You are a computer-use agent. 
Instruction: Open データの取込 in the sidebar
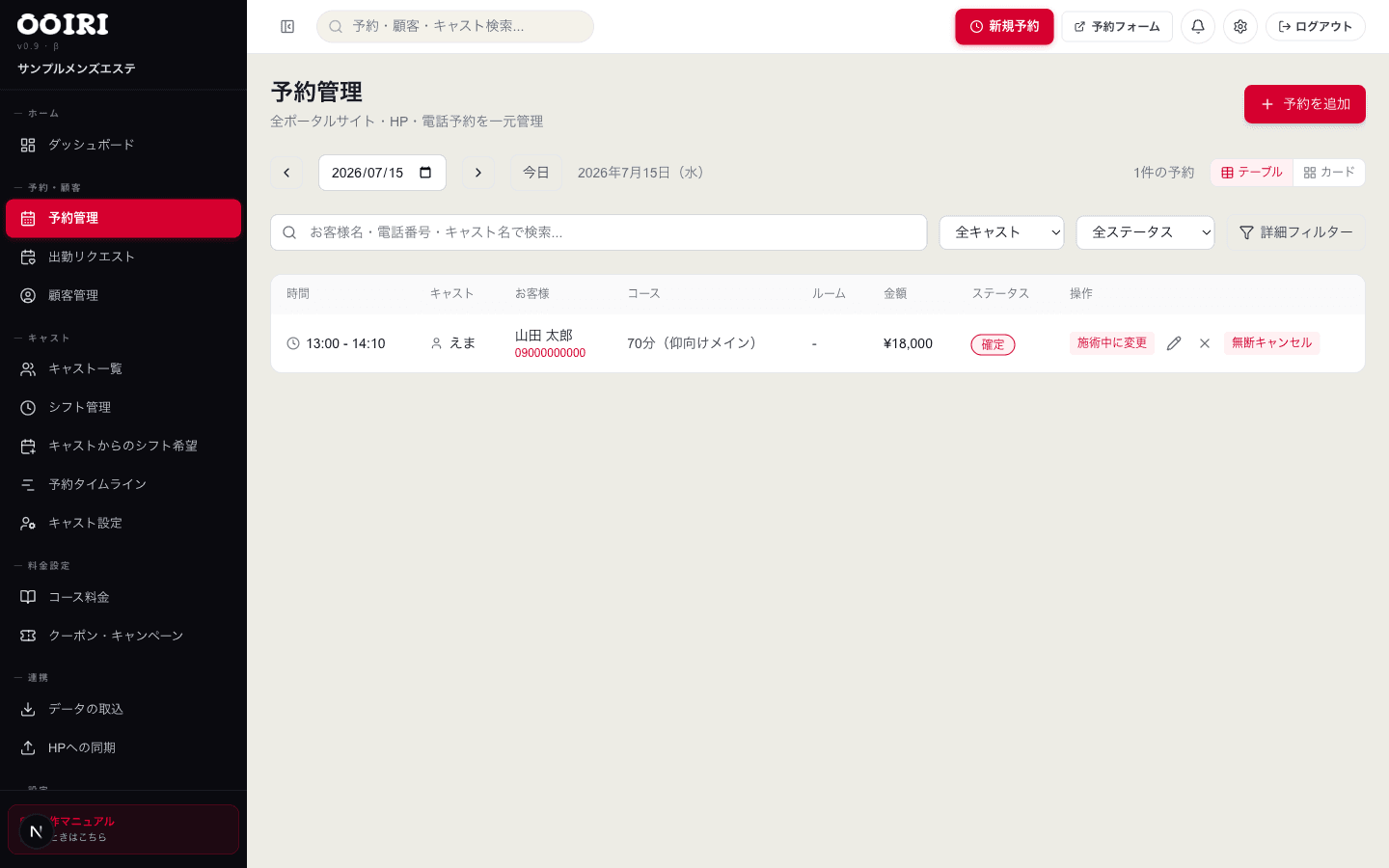123,709
